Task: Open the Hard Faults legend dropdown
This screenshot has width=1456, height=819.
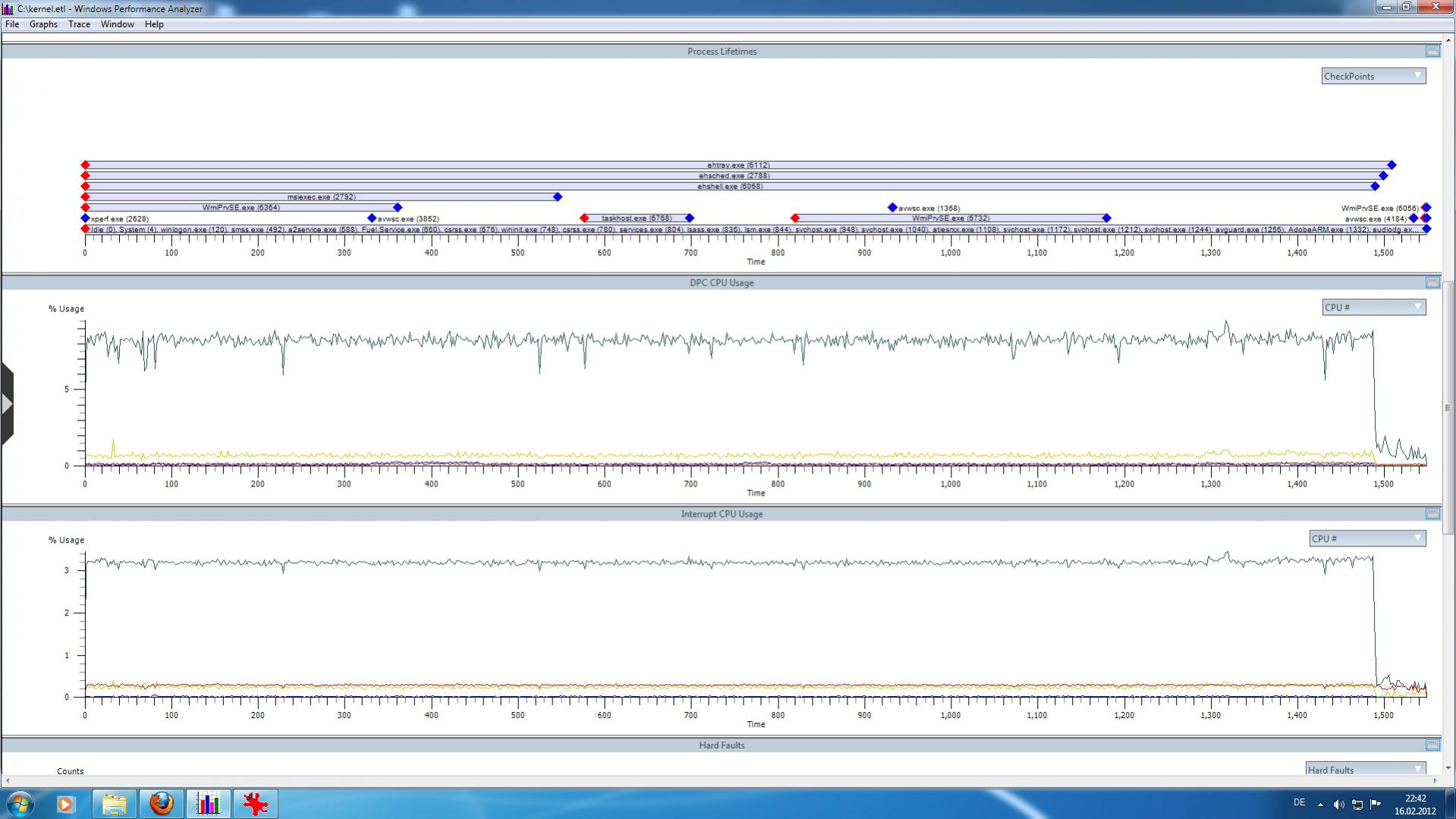Action: [x=1366, y=770]
